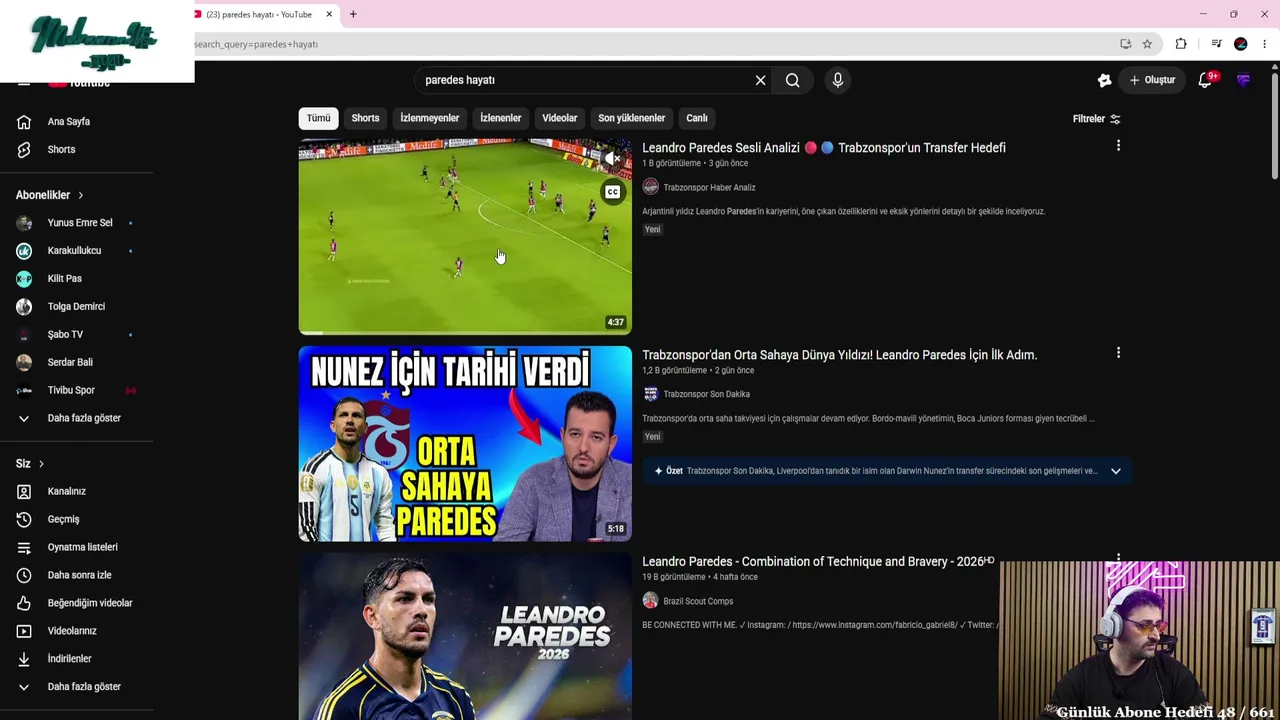Select the Videolar filter chip
Image resolution: width=1280 pixels, height=720 pixels.
pos(560,118)
